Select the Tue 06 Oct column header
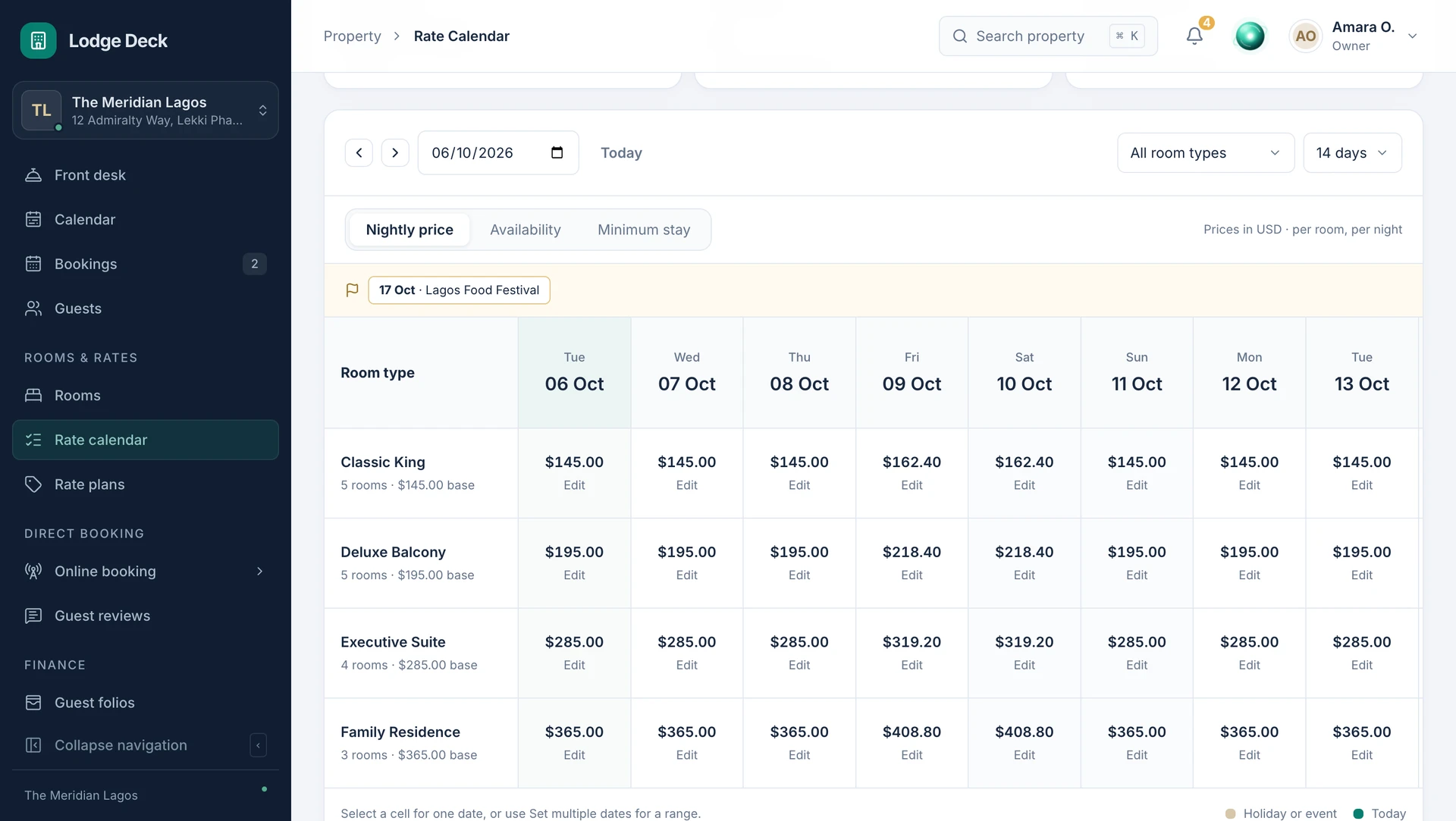The width and height of the screenshot is (1456, 821). 574,373
